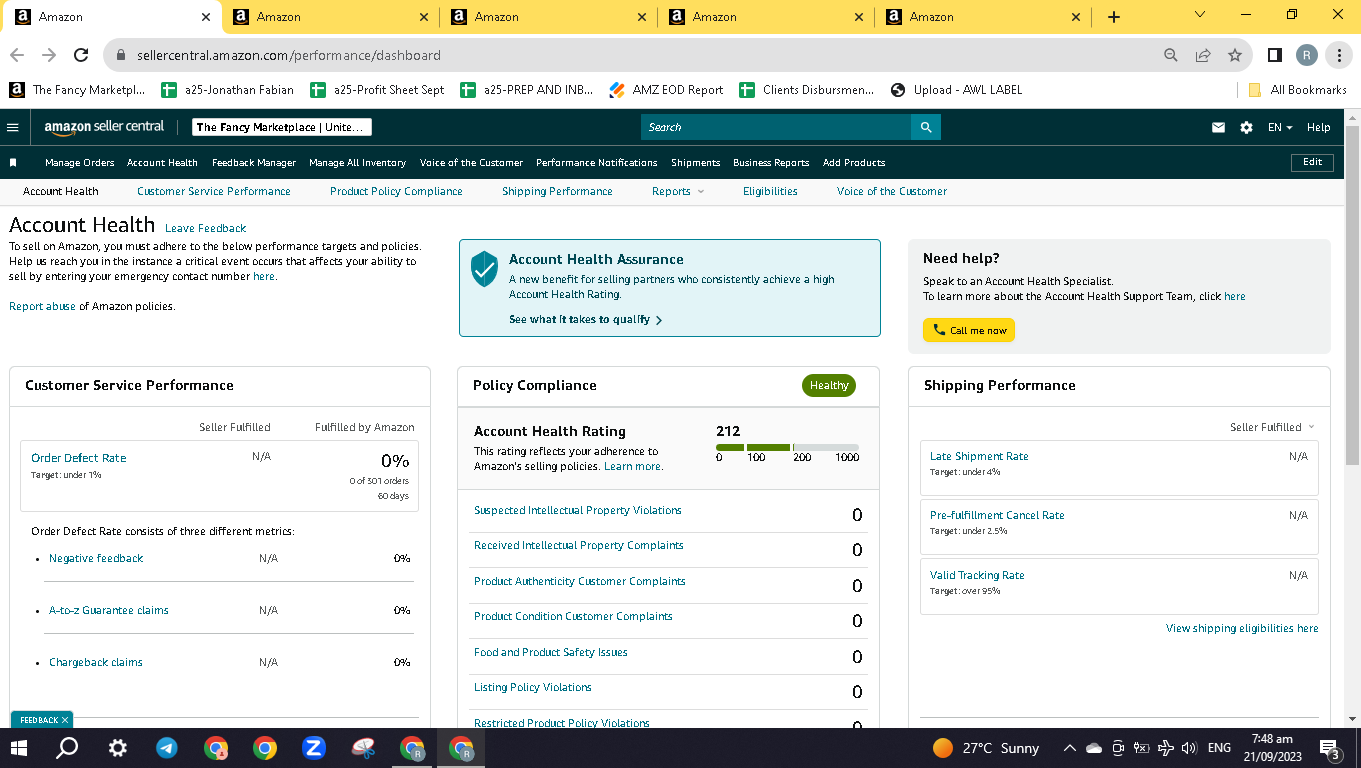Open the Shipping Performance tab
1361x768 pixels.
pos(557,191)
